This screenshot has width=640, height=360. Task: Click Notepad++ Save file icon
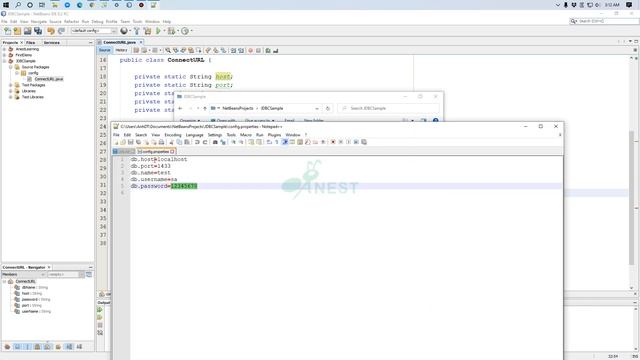click(x=131, y=142)
